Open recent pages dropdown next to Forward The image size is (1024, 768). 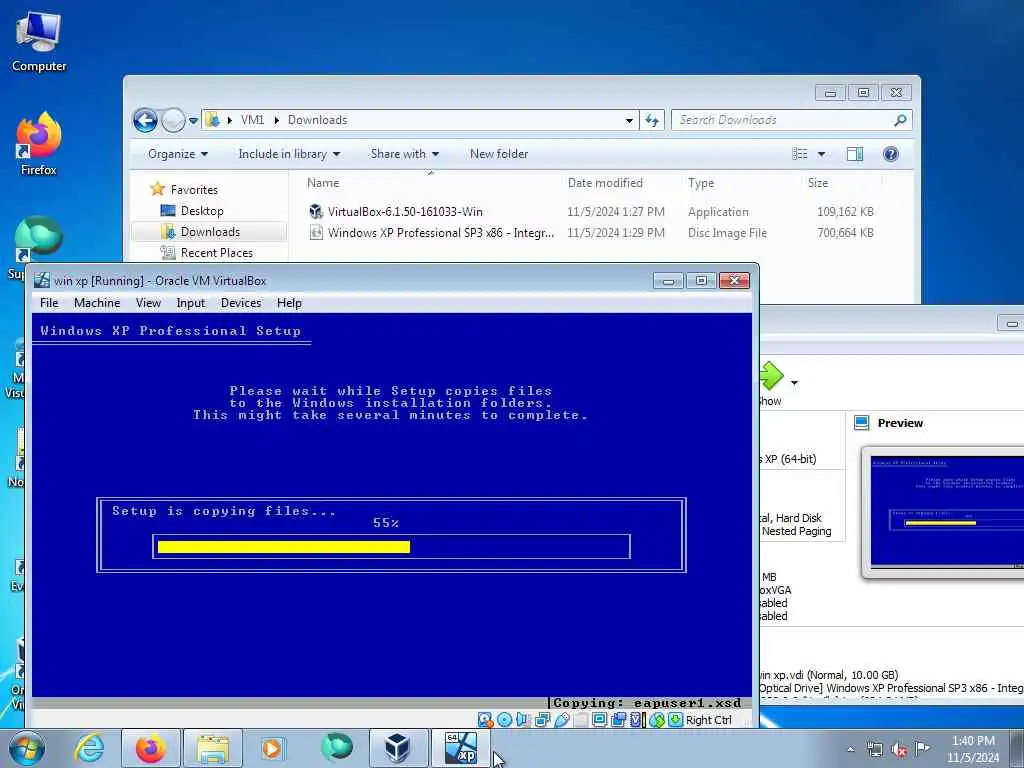pyautogui.click(x=193, y=121)
